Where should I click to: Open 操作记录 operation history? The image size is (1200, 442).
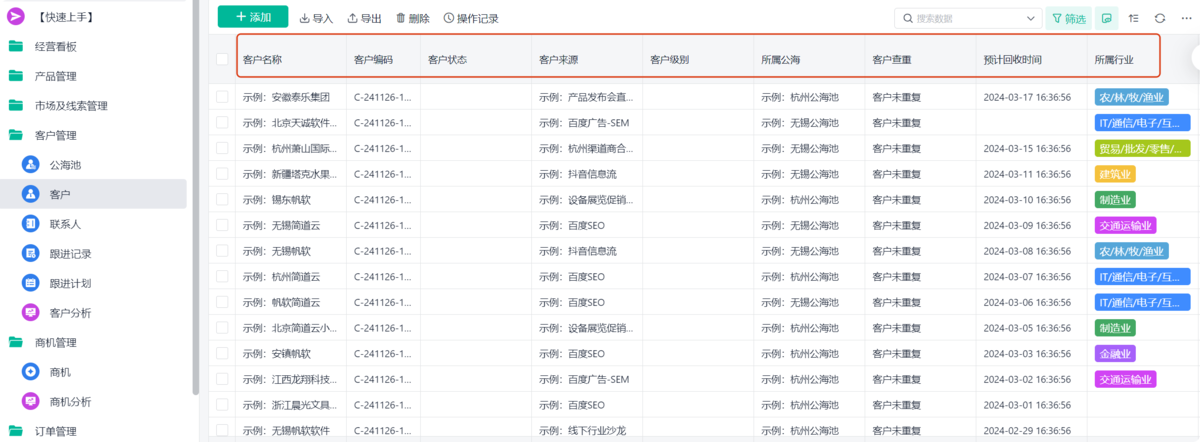click(x=471, y=18)
